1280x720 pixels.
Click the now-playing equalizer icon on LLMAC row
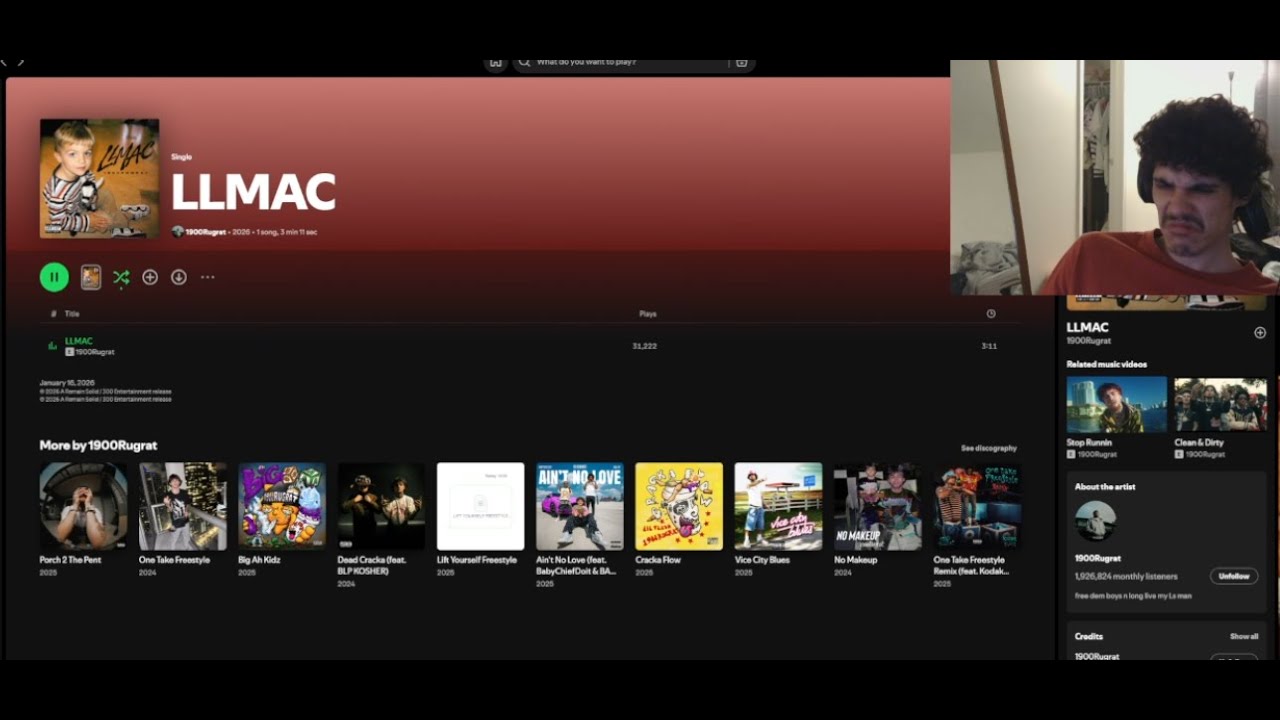click(52, 346)
